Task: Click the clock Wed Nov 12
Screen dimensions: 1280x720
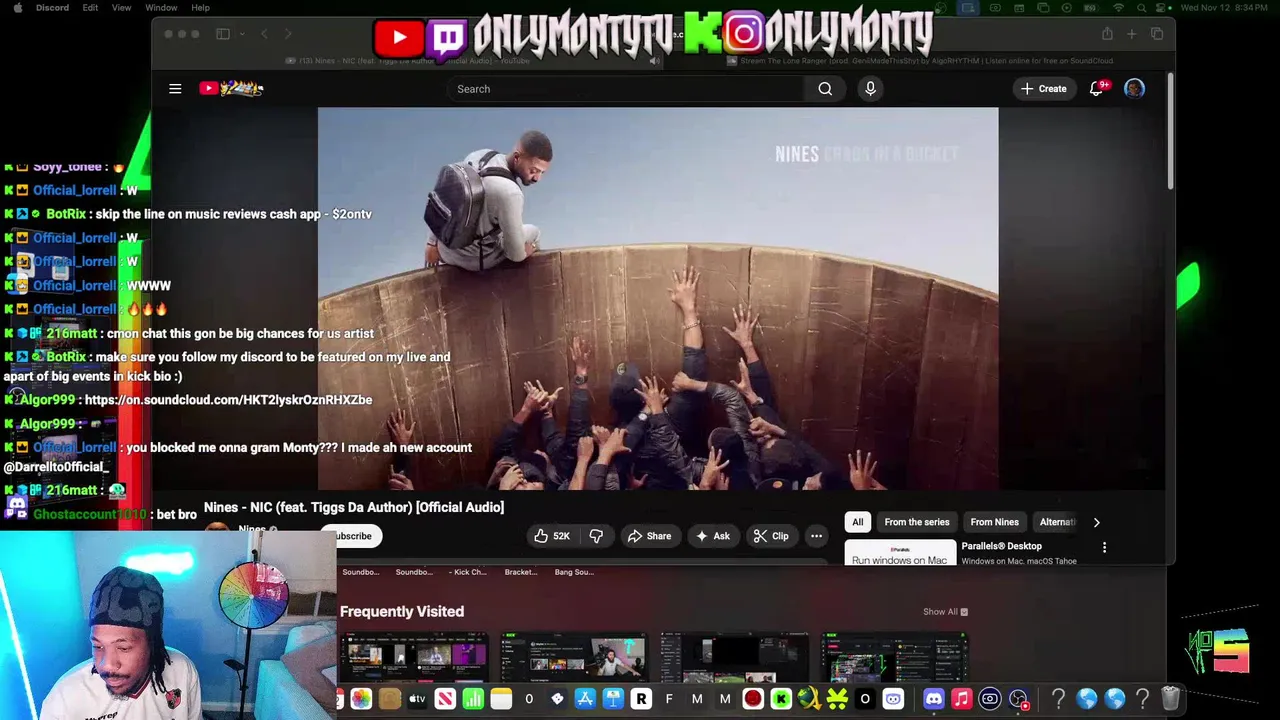Action: click(1225, 8)
